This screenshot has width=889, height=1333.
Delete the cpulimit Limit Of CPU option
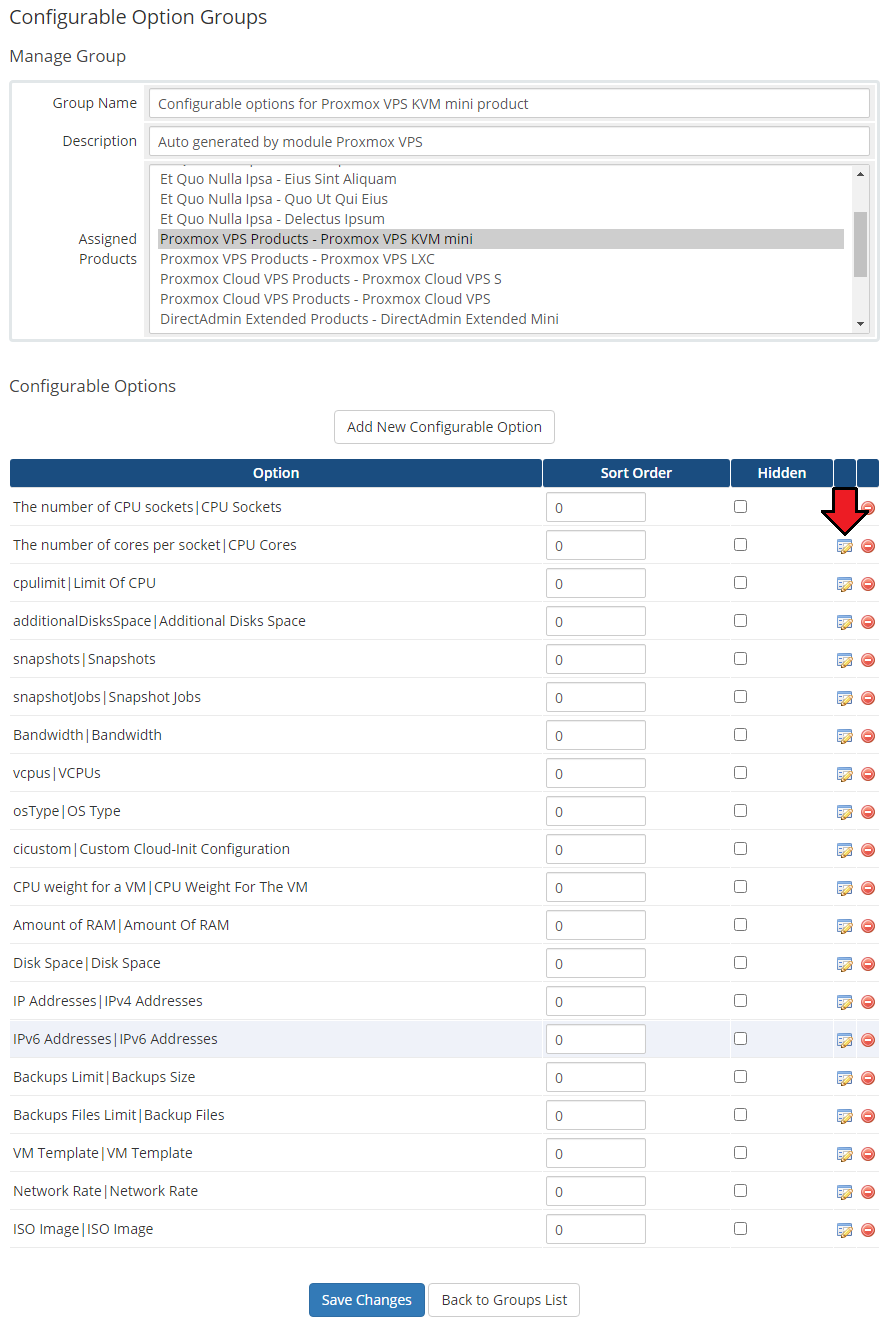[868, 584]
